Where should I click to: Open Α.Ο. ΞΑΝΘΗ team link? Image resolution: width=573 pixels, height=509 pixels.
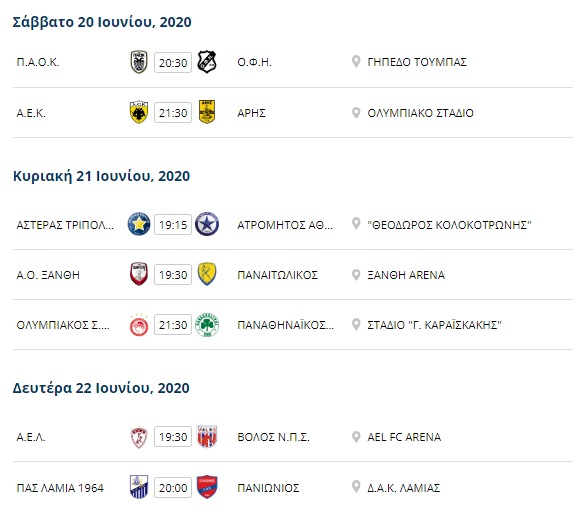click(x=48, y=275)
